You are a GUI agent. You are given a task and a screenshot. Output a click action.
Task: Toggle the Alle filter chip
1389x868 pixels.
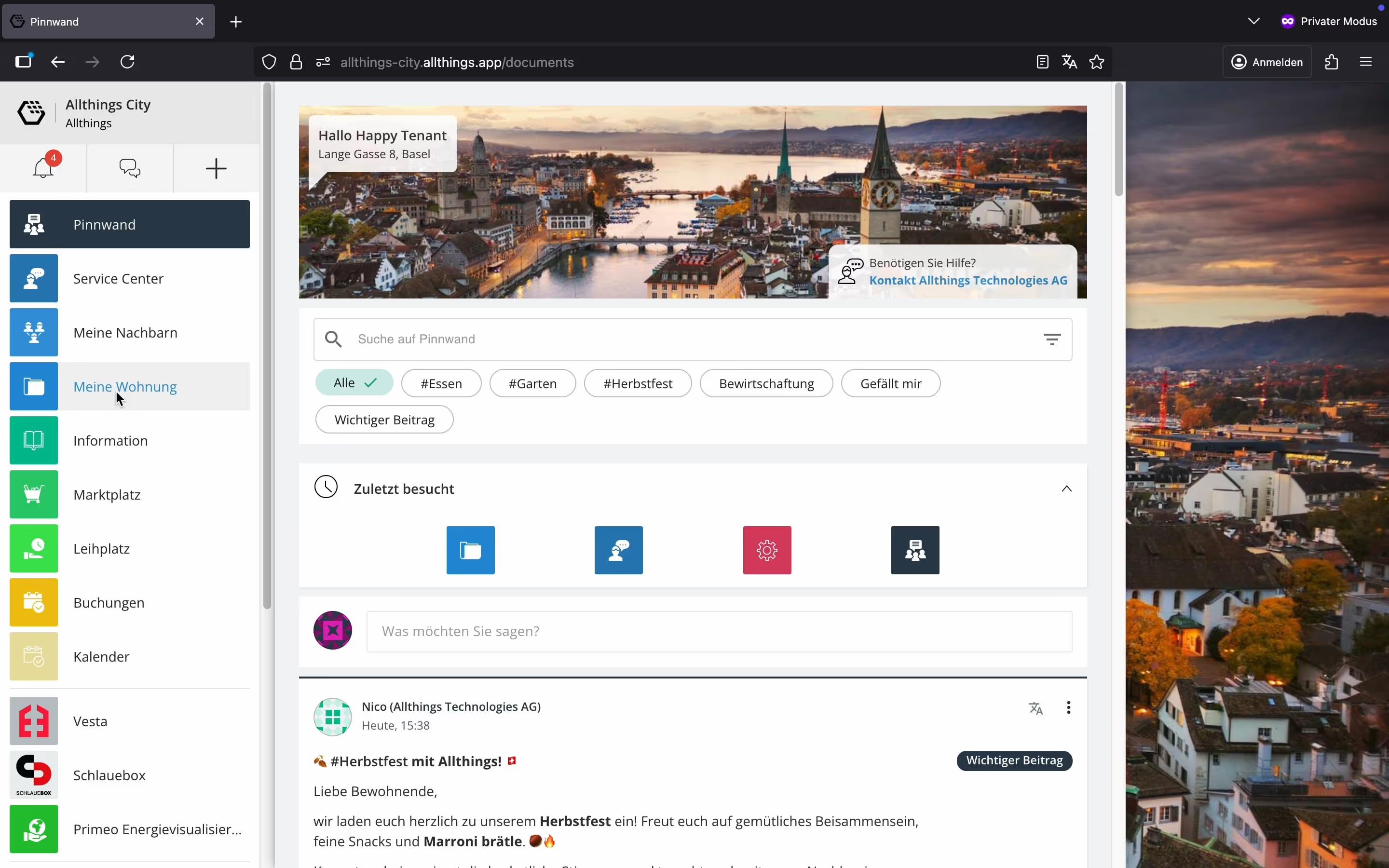354,383
